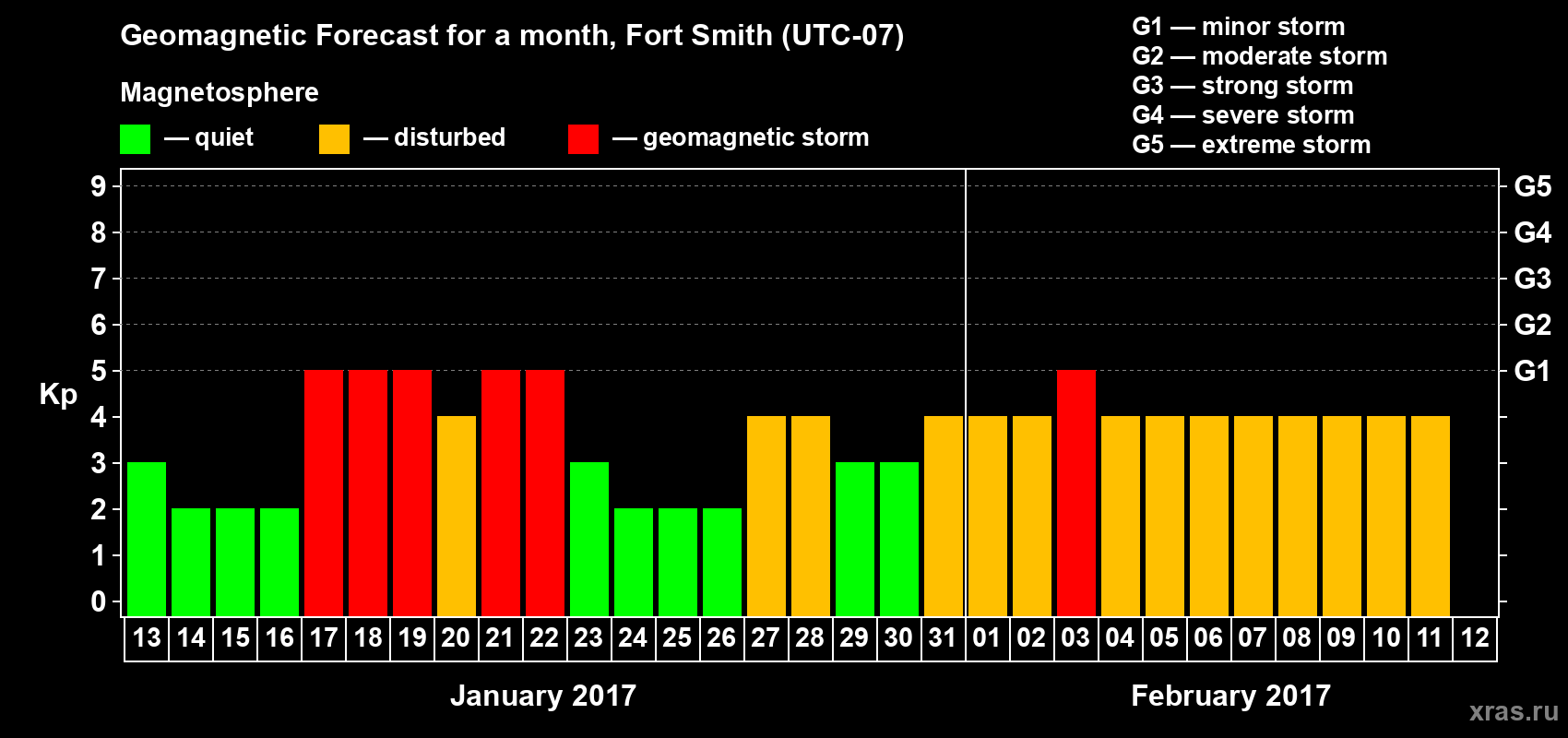Viewport: 1568px width, 738px height.
Task: Click the date cell '12'
Action: [1475, 638]
